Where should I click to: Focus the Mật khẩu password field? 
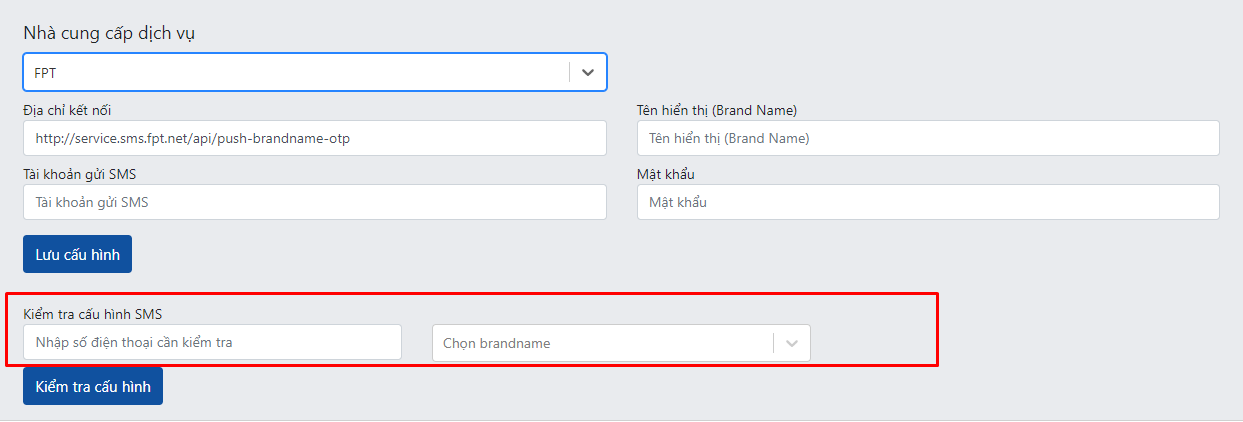pyautogui.click(x=928, y=202)
